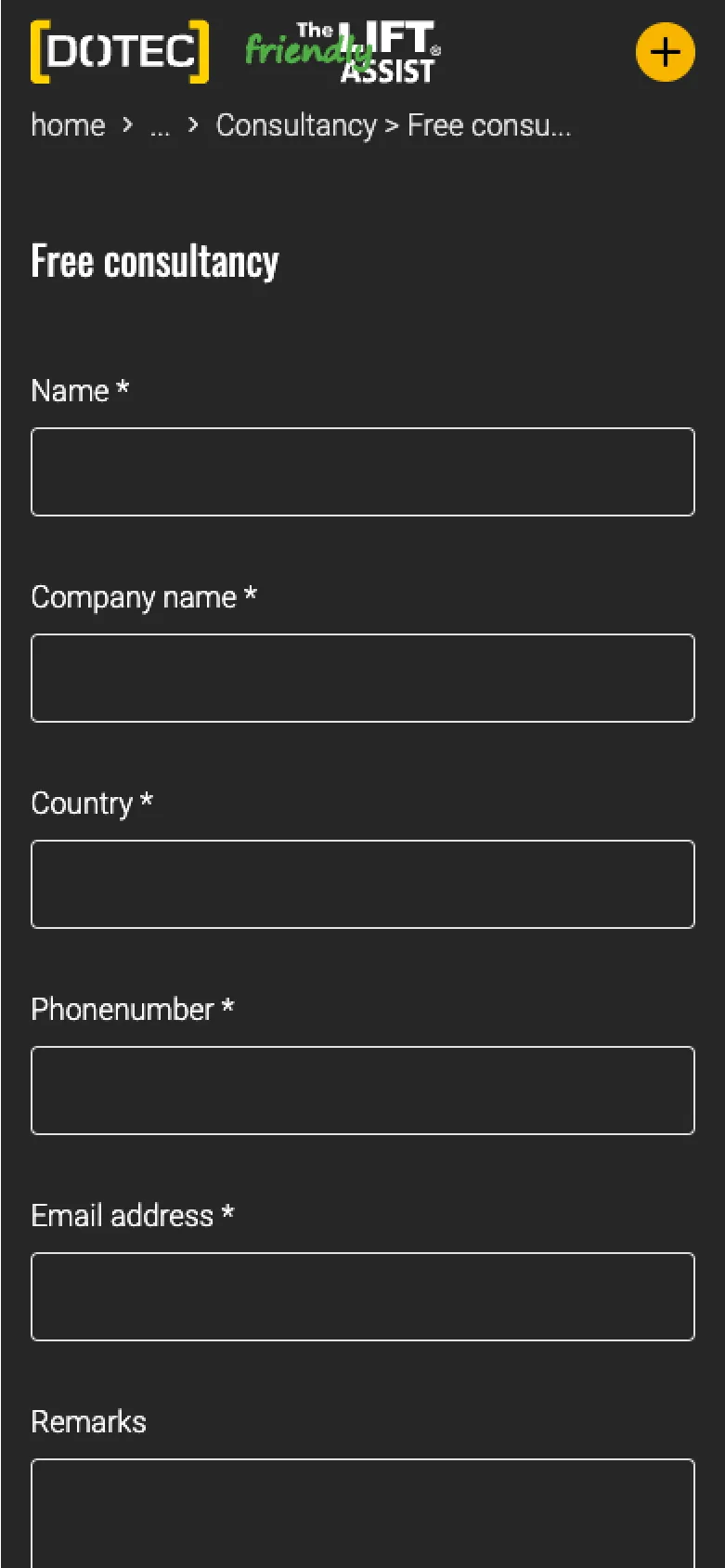Image resolution: width=725 pixels, height=1568 pixels.
Task: Open the yellow plus menu button
Action: (x=665, y=52)
